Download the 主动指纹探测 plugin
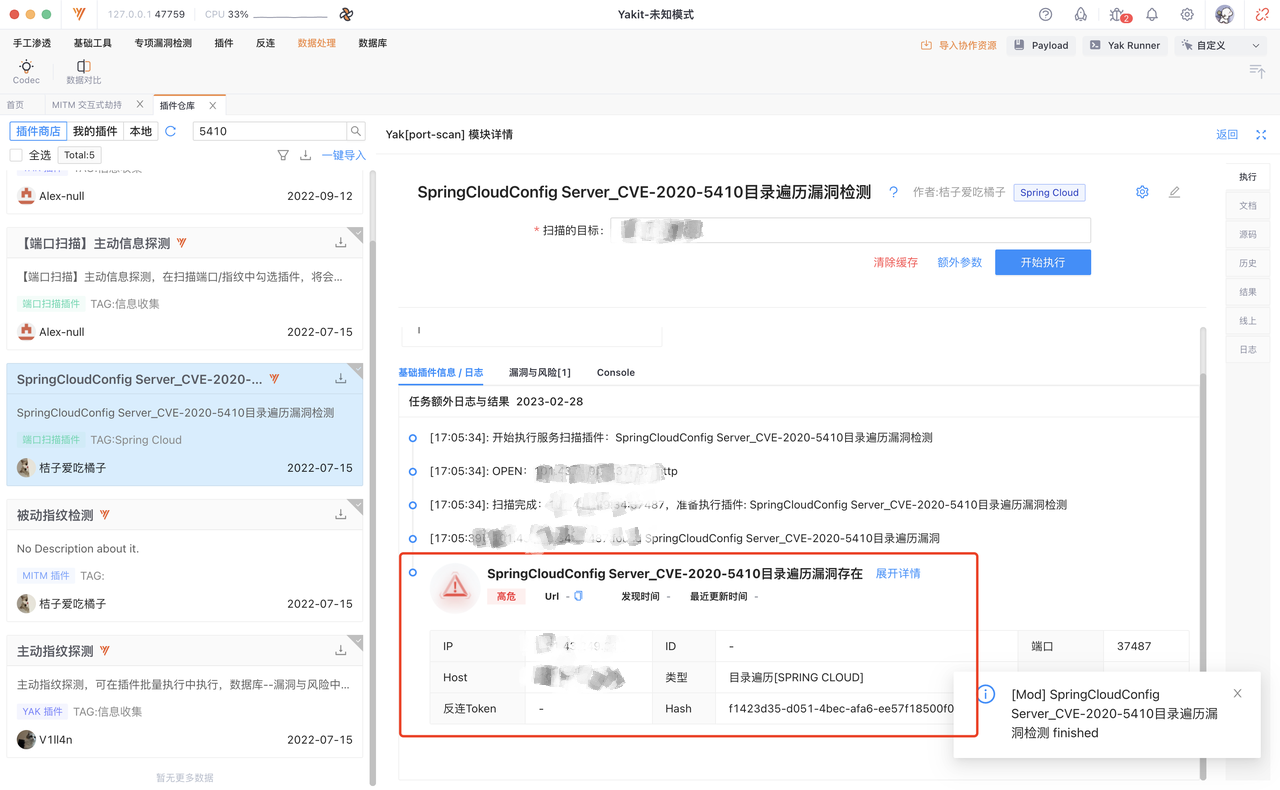1280x790 pixels. pyautogui.click(x=341, y=651)
